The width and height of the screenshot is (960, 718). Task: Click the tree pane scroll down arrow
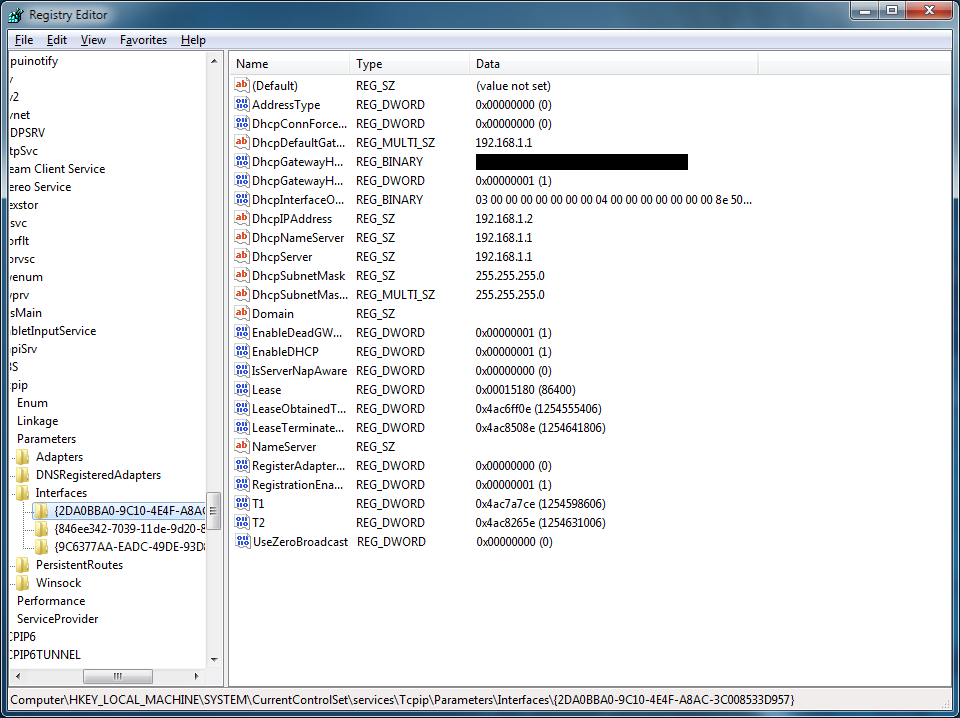click(x=214, y=660)
